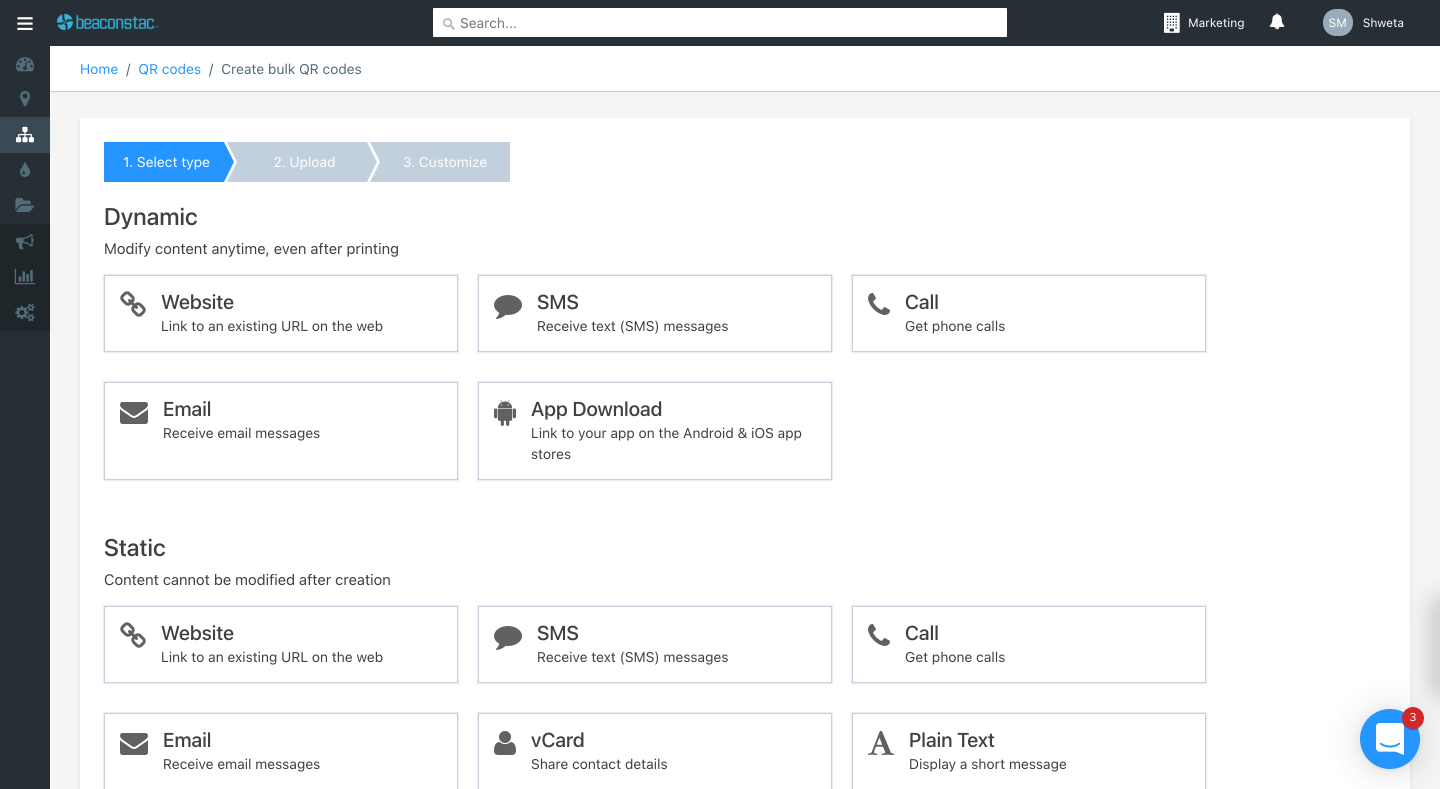Image resolution: width=1440 pixels, height=789 pixels.
Task: Choose the Dynamic App Download card
Action: (655, 431)
